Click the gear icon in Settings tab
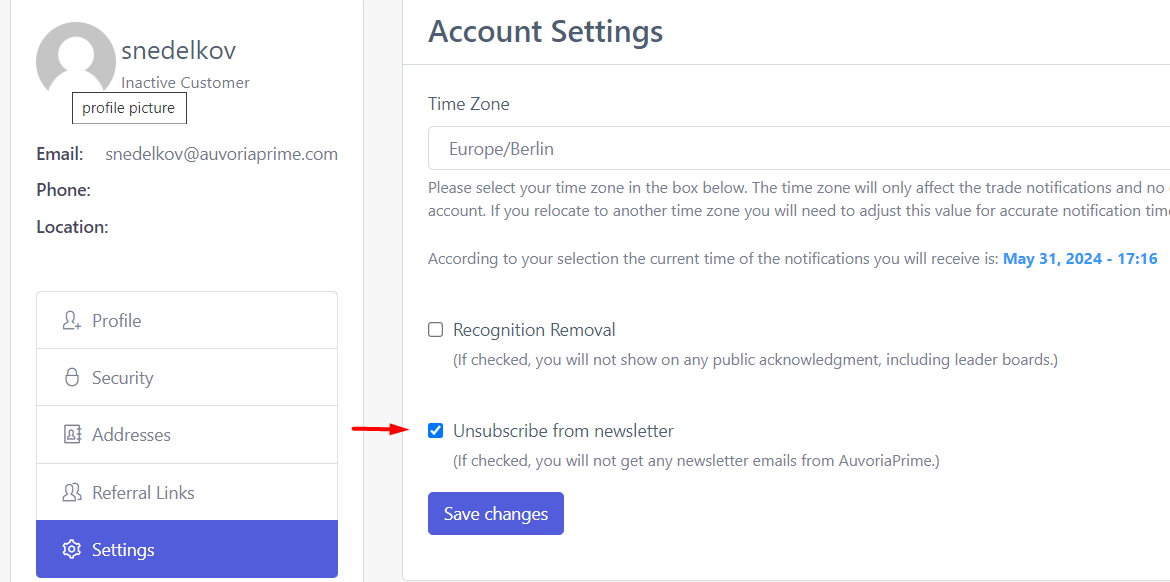The image size is (1170, 582). click(x=71, y=550)
